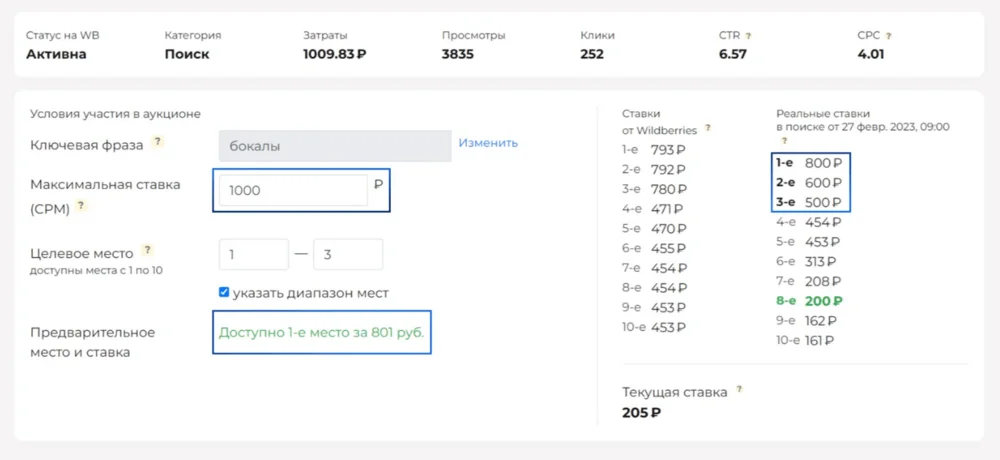Open the CPC help tooltip icon

888,36
